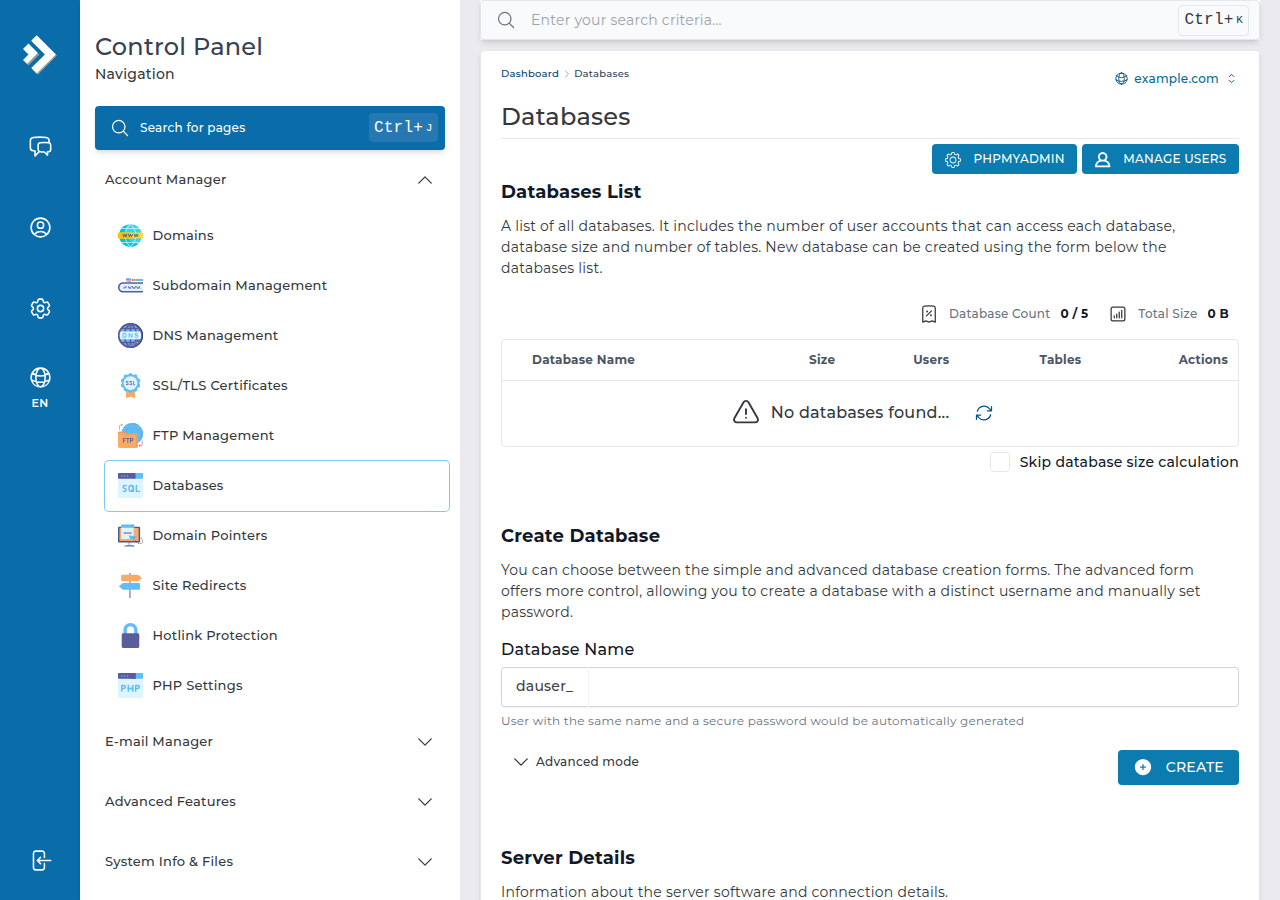The height and width of the screenshot is (900, 1280).
Task: Open FTP Management from the menu
Action: 277,436
